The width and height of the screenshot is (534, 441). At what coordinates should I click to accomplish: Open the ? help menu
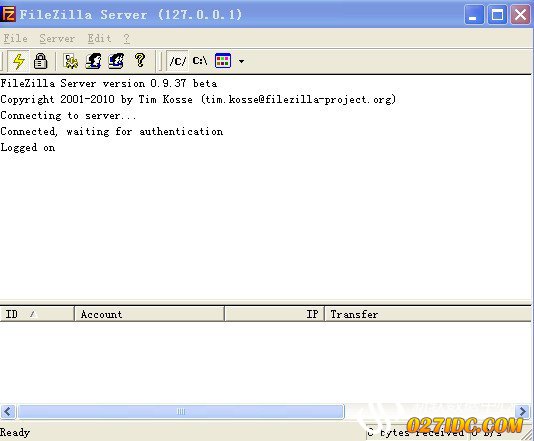tap(127, 38)
